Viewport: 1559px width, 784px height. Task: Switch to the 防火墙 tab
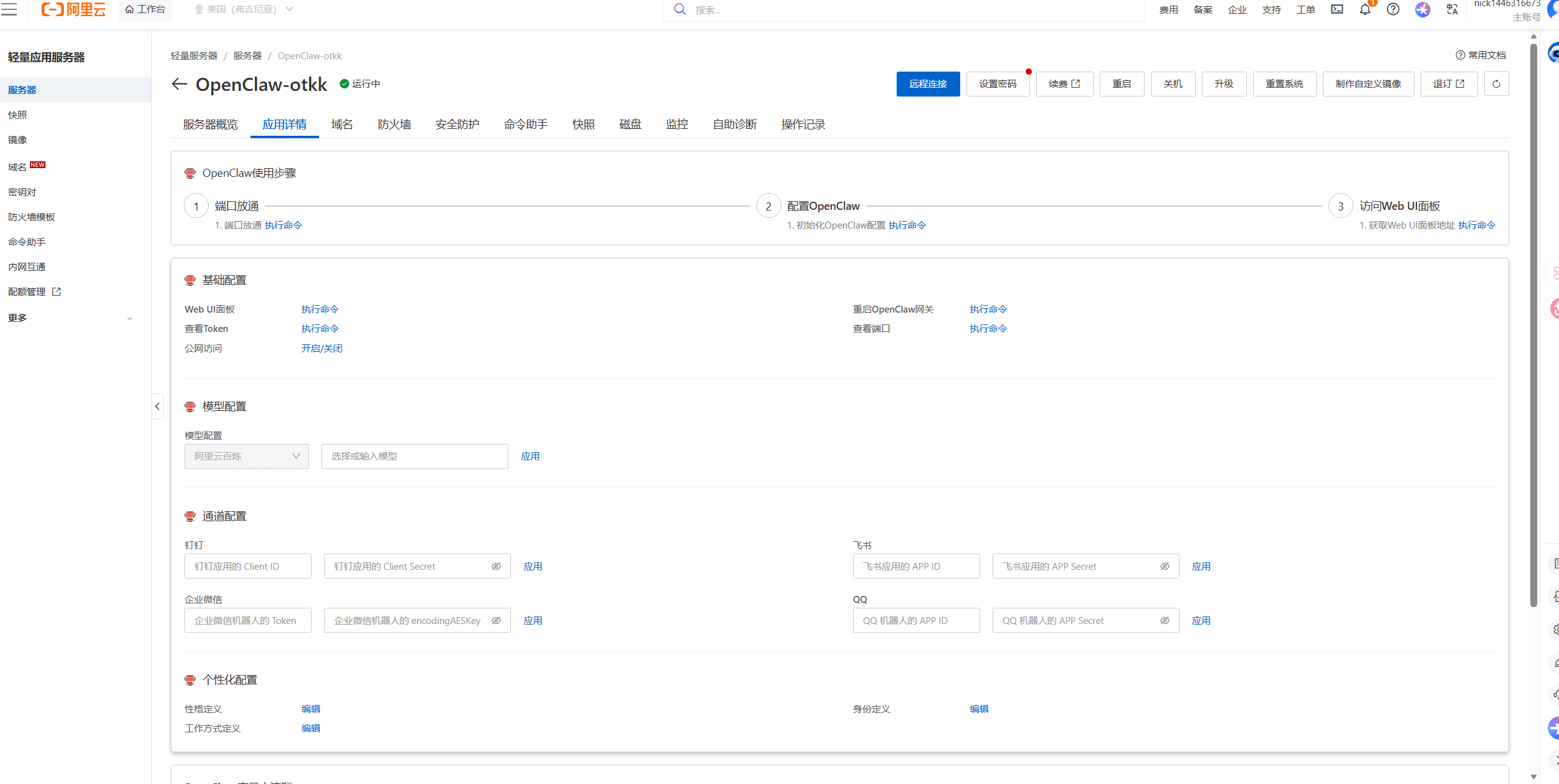tap(394, 125)
